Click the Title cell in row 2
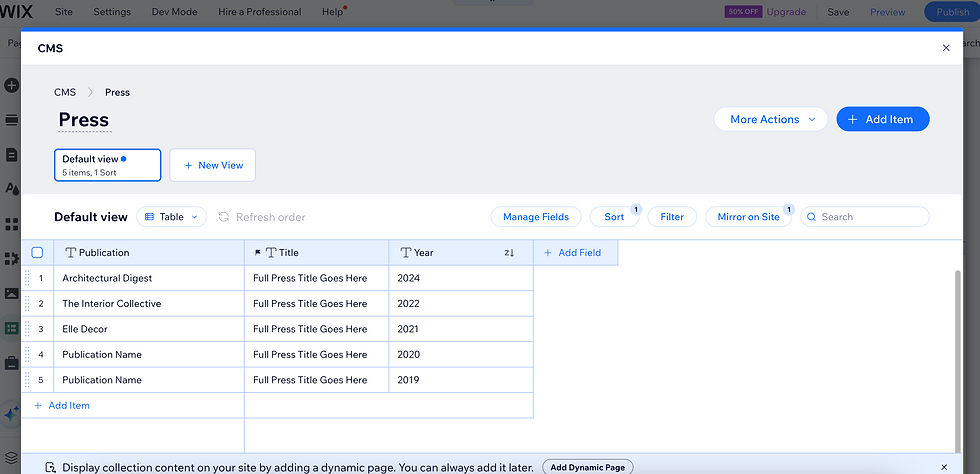Viewport: 980px width, 474px height. [x=316, y=303]
